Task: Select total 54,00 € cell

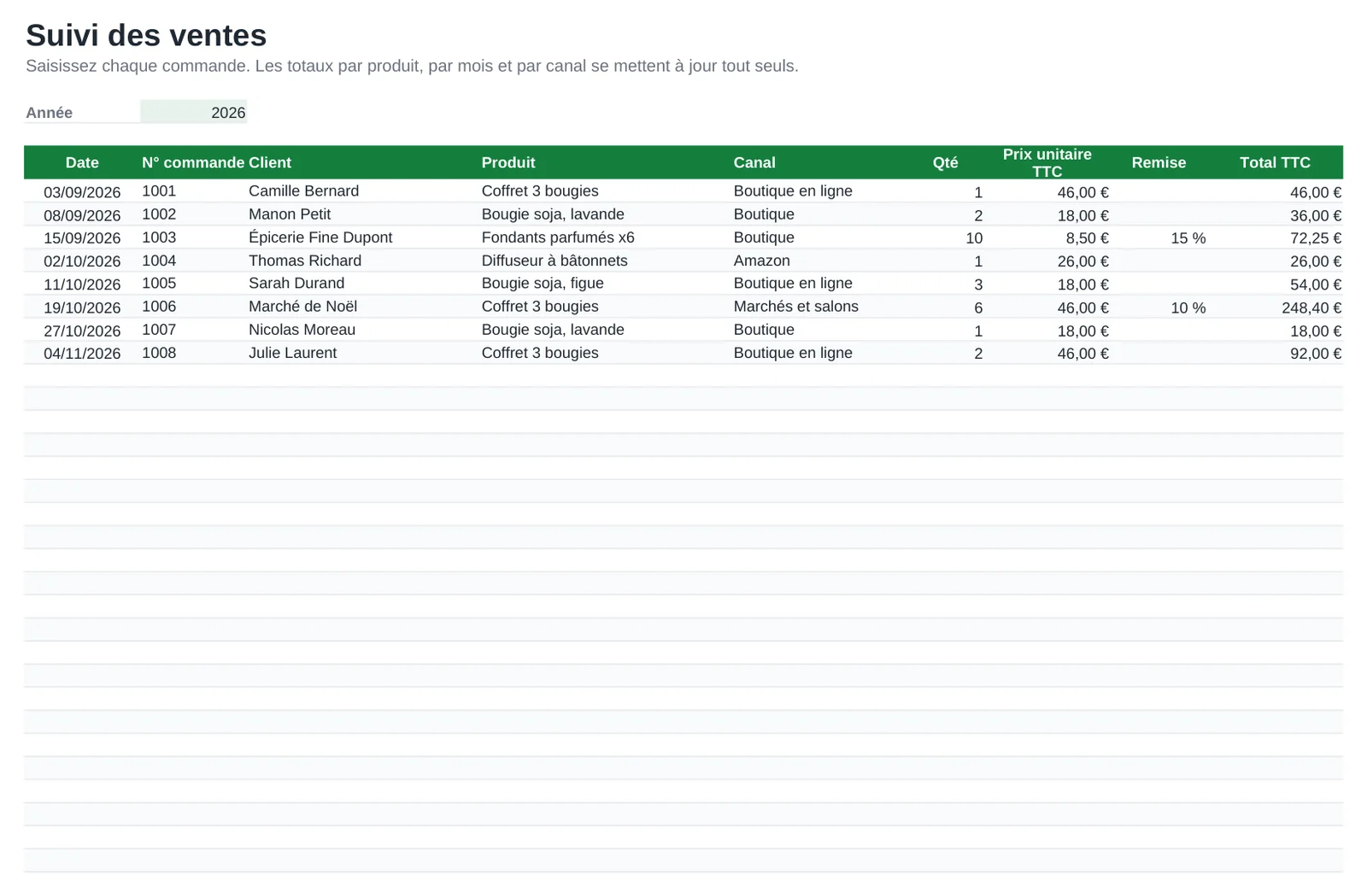Action: pyautogui.click(x=1275, y=284)
